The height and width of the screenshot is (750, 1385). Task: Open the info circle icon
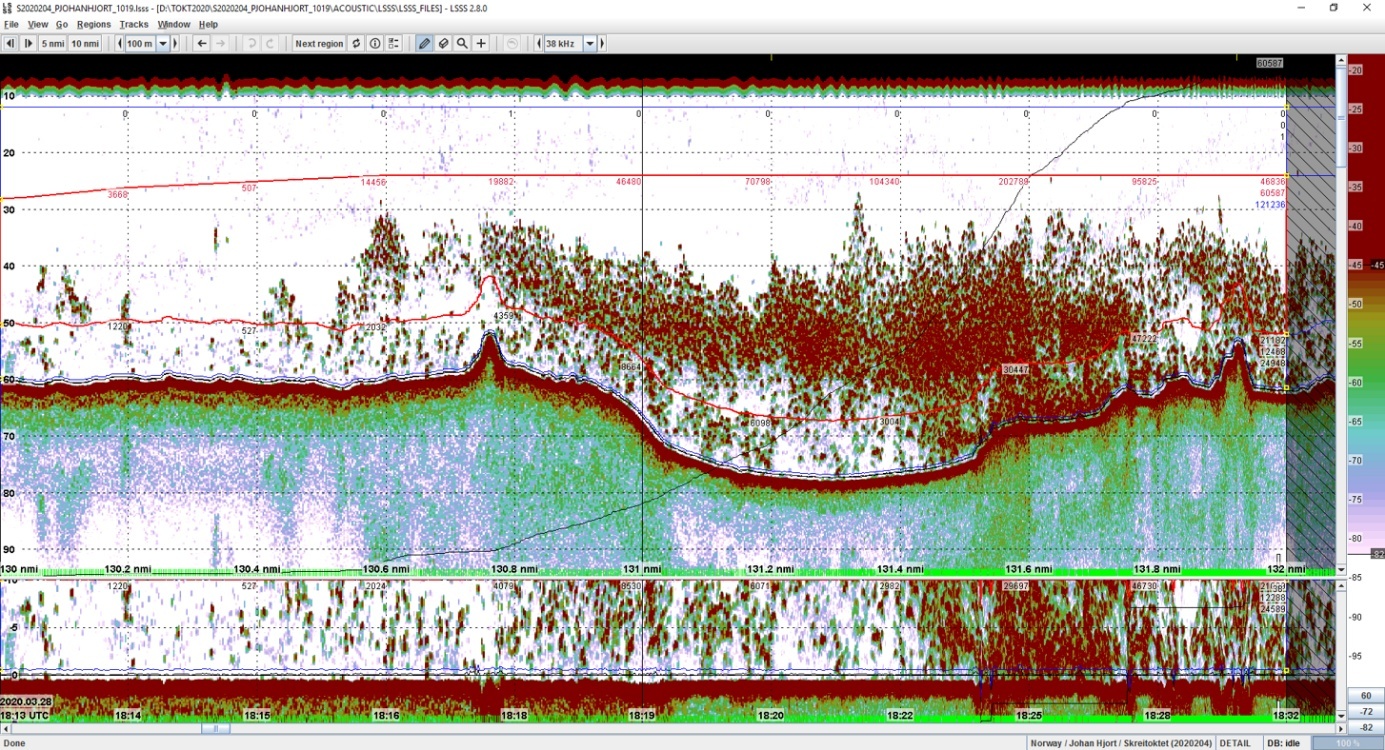coord(375,44)
